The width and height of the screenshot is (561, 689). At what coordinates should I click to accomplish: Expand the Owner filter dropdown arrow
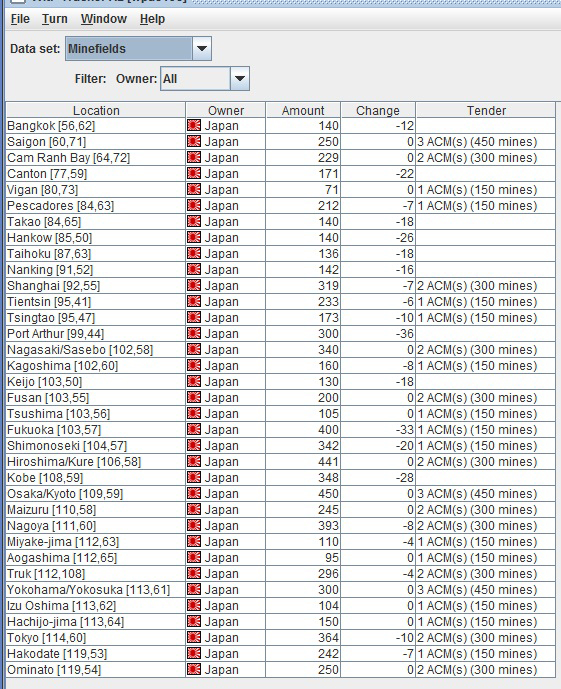[239, 79]
